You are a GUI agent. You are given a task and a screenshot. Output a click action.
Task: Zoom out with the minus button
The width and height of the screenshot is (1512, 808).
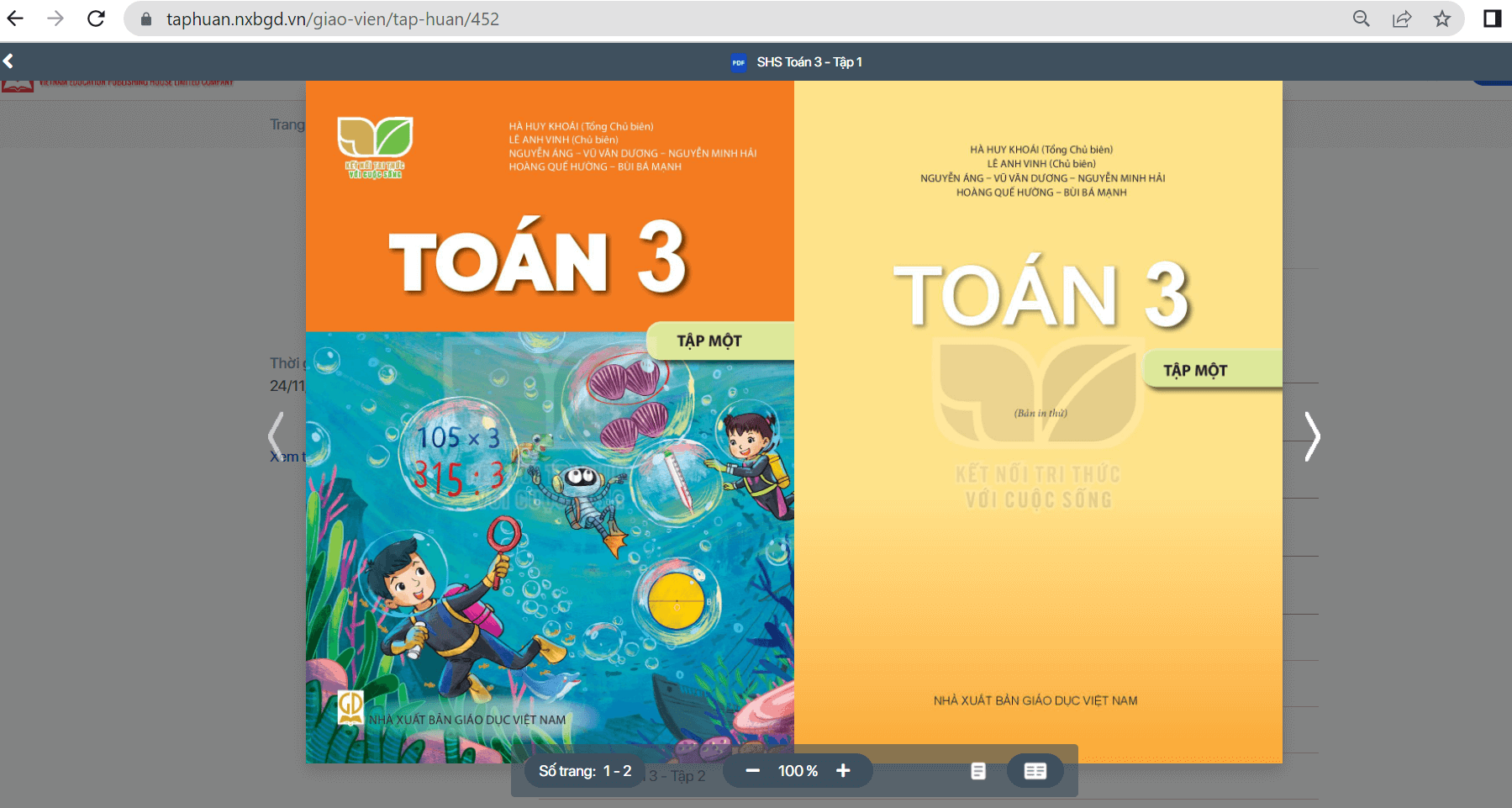[x=753, y=771]
